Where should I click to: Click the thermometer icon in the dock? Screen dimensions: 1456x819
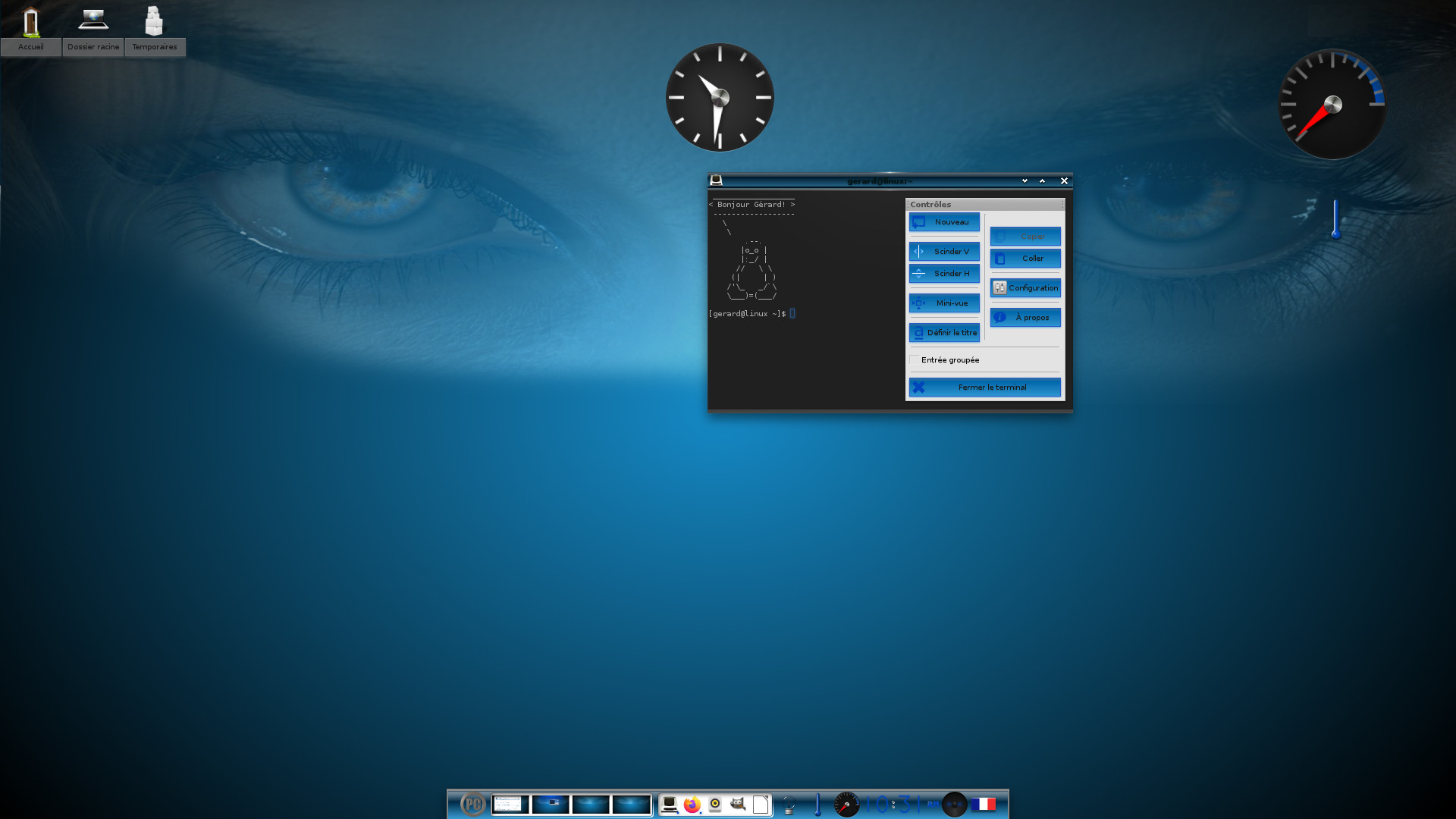point(817,805)
